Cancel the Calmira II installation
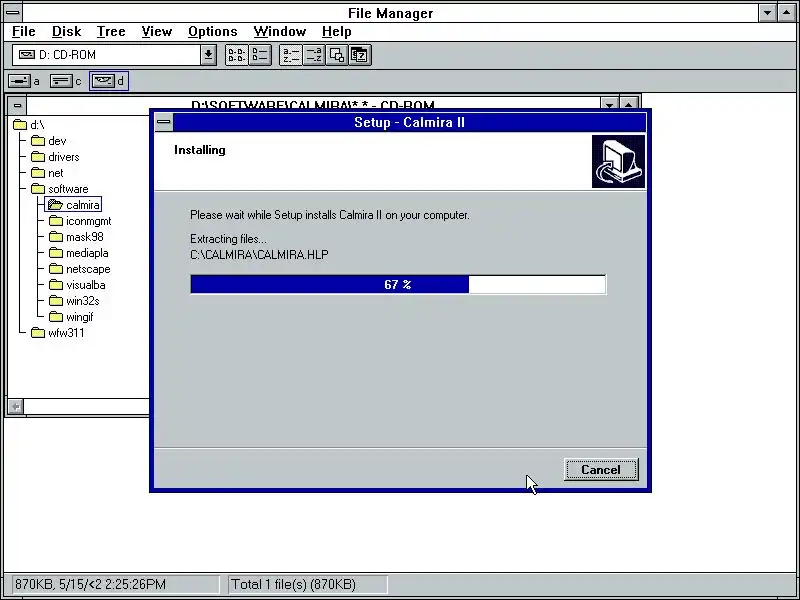This screenshot has height=600, width=800. coord(601,469)
